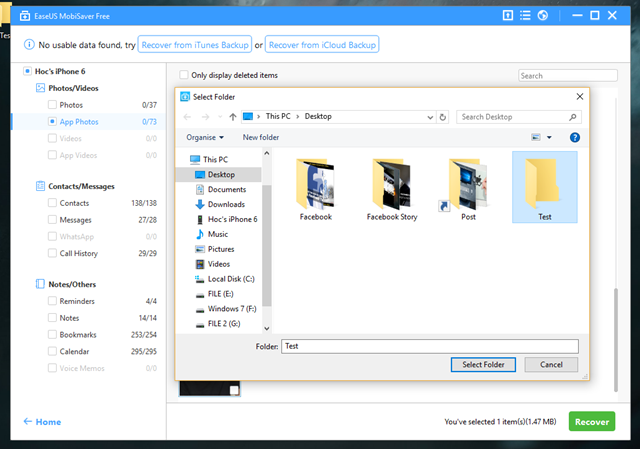
Task: Open Documents in navigation tree
Action: coord(227,189)
